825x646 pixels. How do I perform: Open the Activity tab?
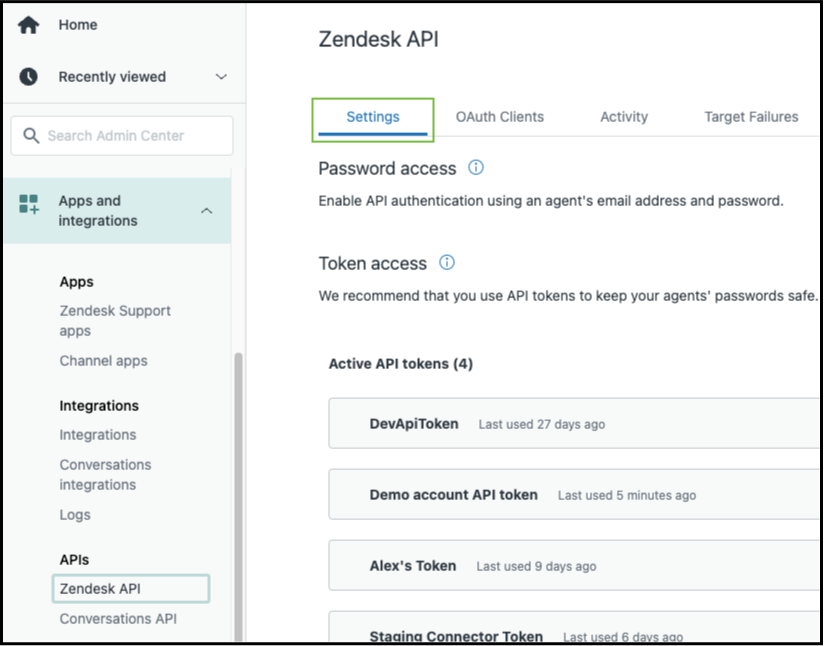coord(624,117)
